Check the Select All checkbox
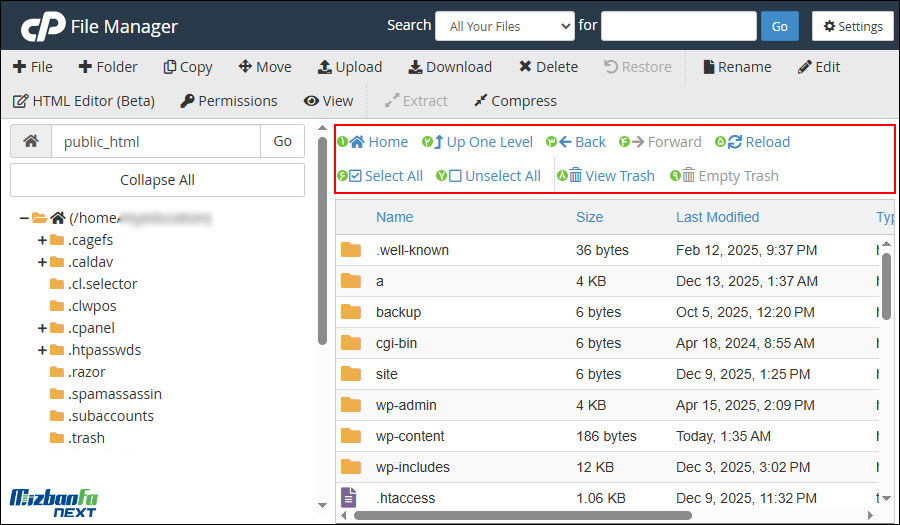 (x=355, y=176)
